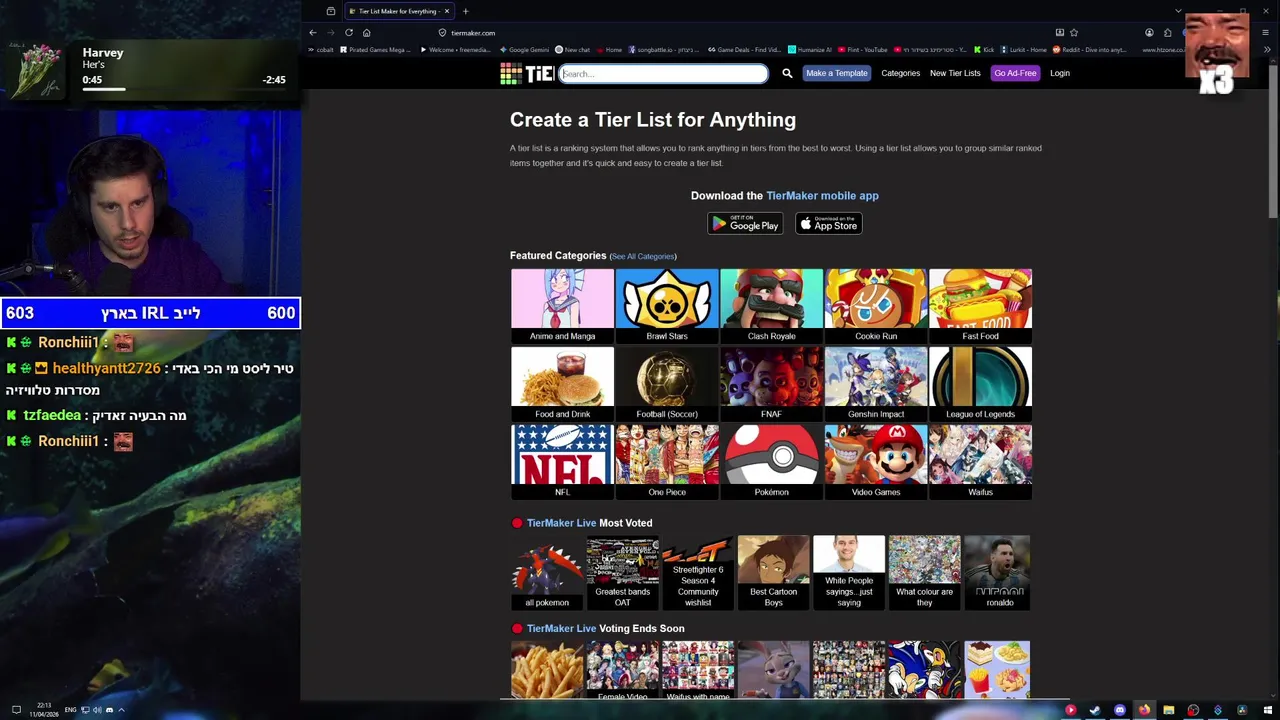Open the Brawl Stars category
This screenshot has width=1280, height=720.
(667, 306)
